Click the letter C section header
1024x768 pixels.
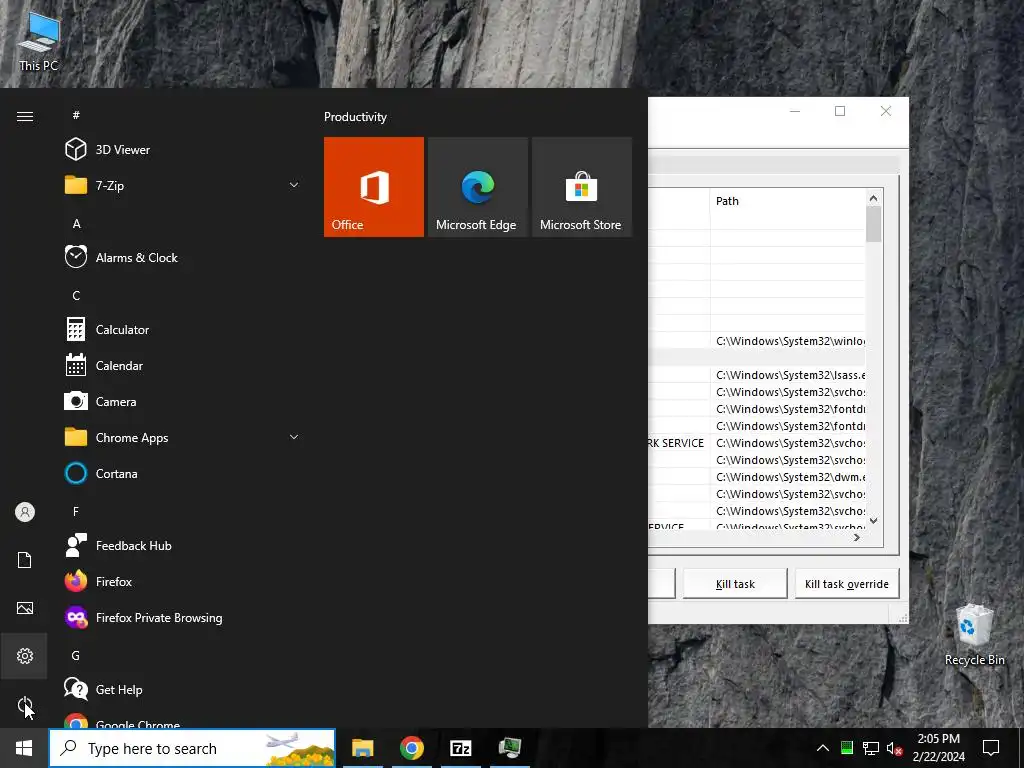click(x=76, y=295)
